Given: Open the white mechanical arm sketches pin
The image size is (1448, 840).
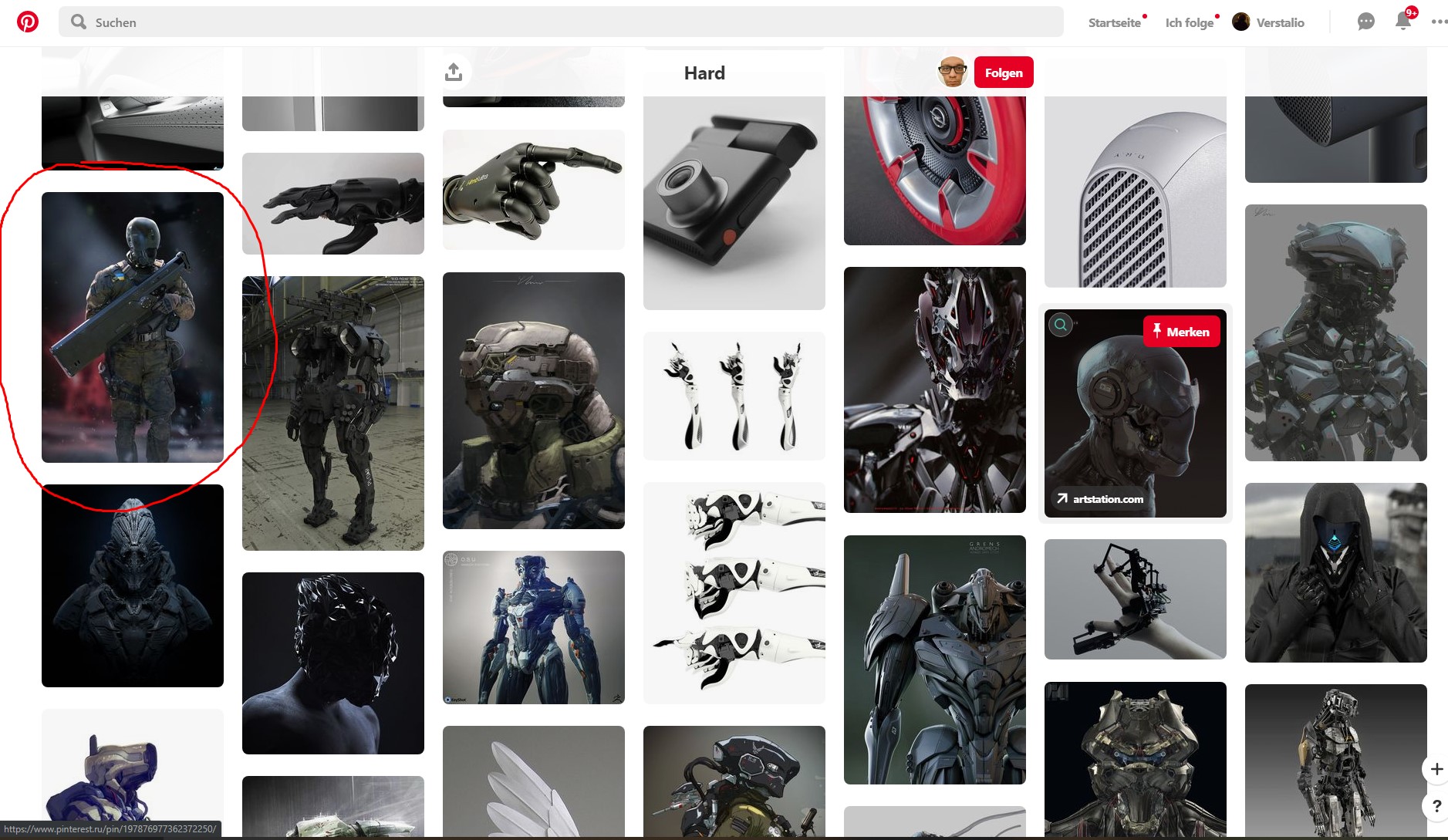Looking at the screenshot, I should [x=734, y=593].
